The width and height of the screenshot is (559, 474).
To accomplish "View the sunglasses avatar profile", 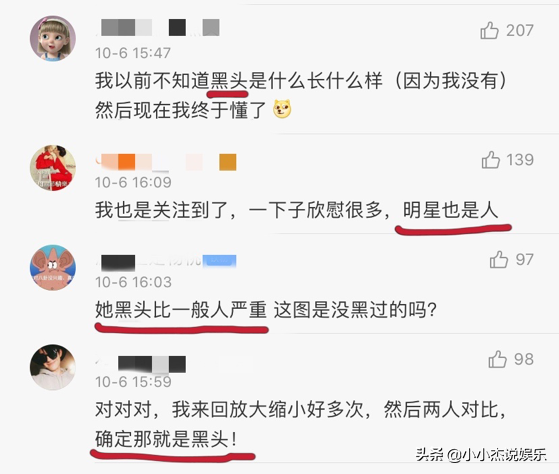I will pos(53,367).
